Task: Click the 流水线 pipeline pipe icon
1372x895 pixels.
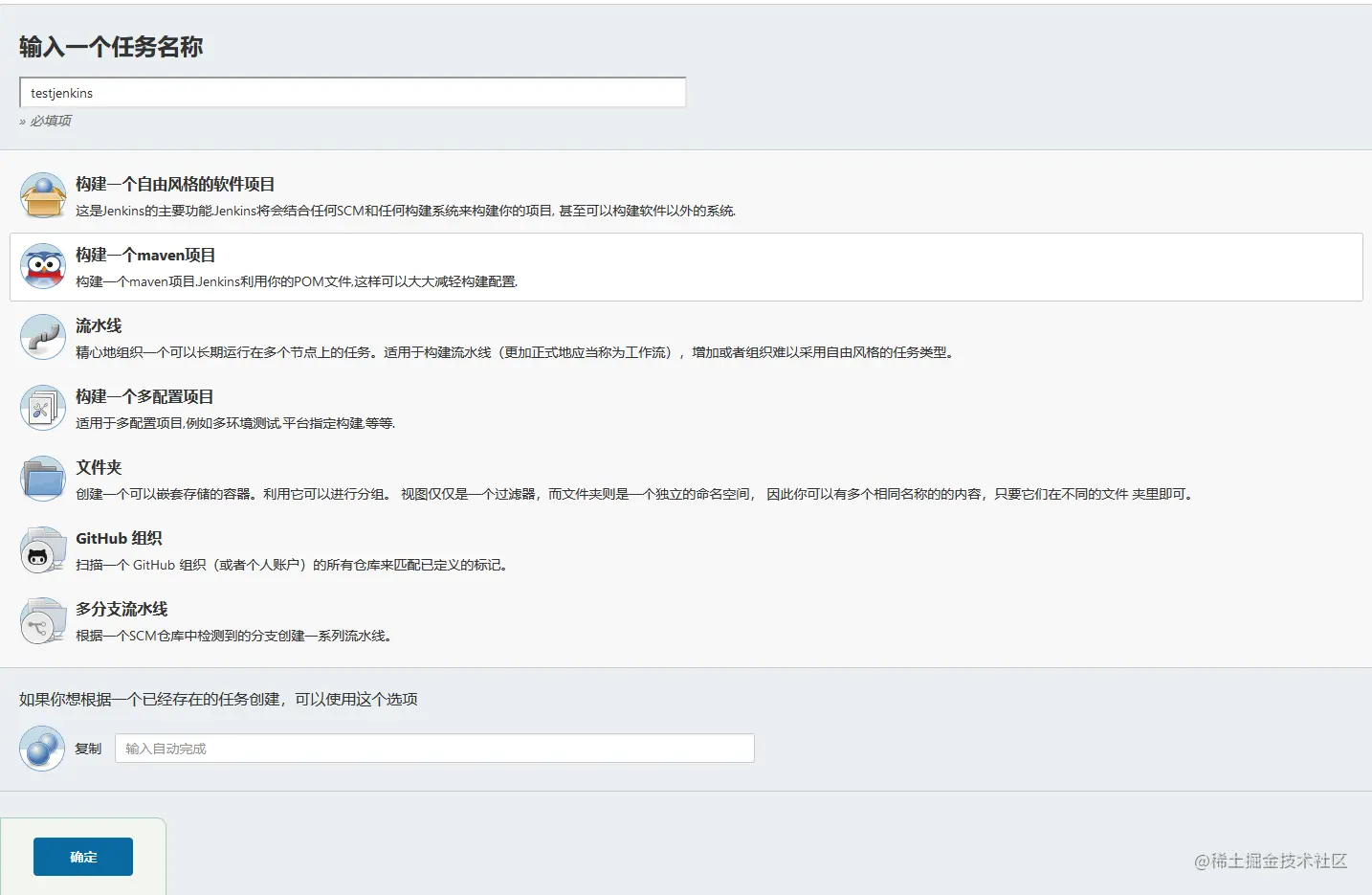Action: point(43,338)
